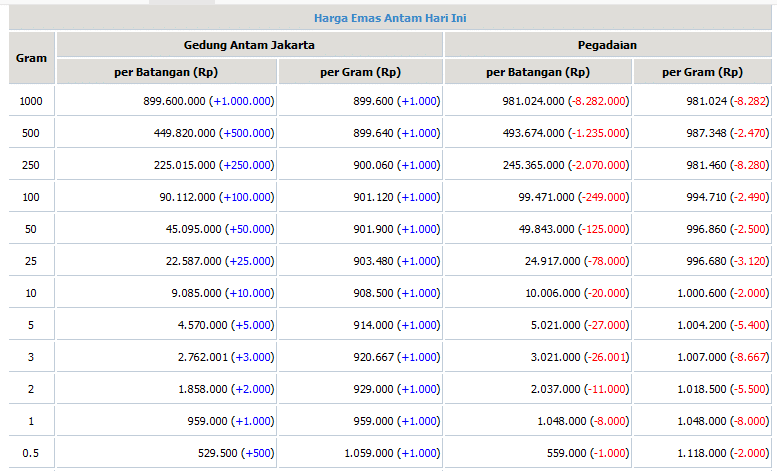Click the 899.600.000 Antam per Batangan price
This screenshot has width=777, height=471.
[x=174, y=101]
